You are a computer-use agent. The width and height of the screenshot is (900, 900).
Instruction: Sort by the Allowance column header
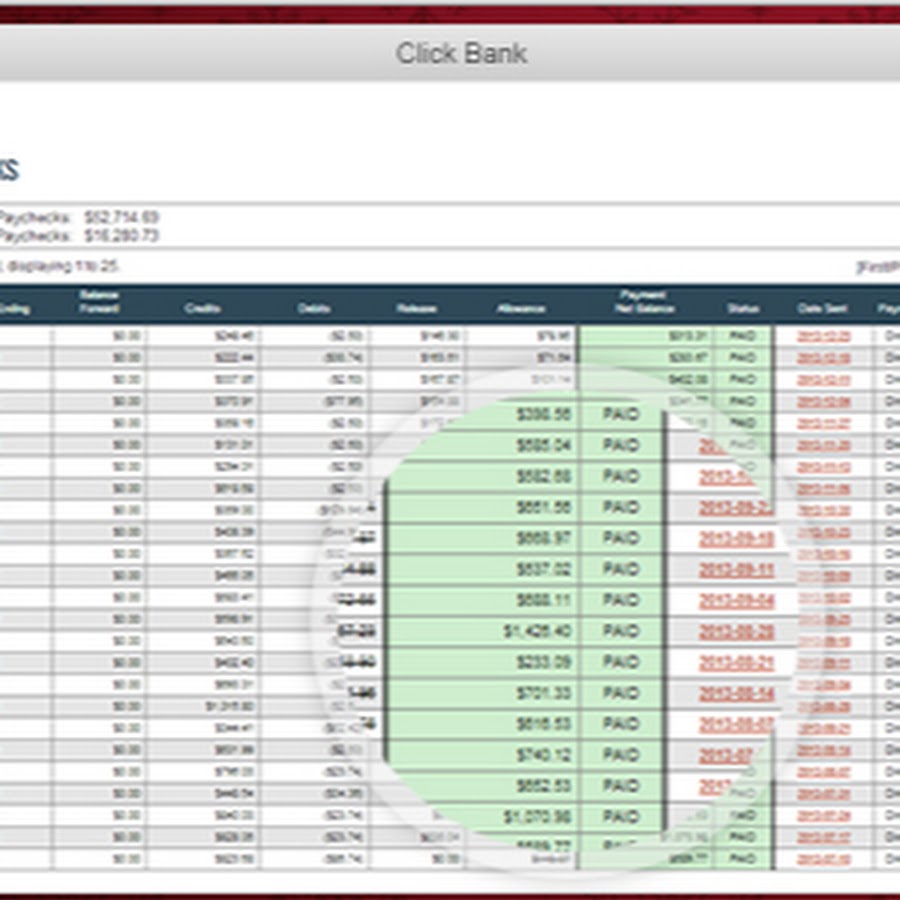coord(521,308)
